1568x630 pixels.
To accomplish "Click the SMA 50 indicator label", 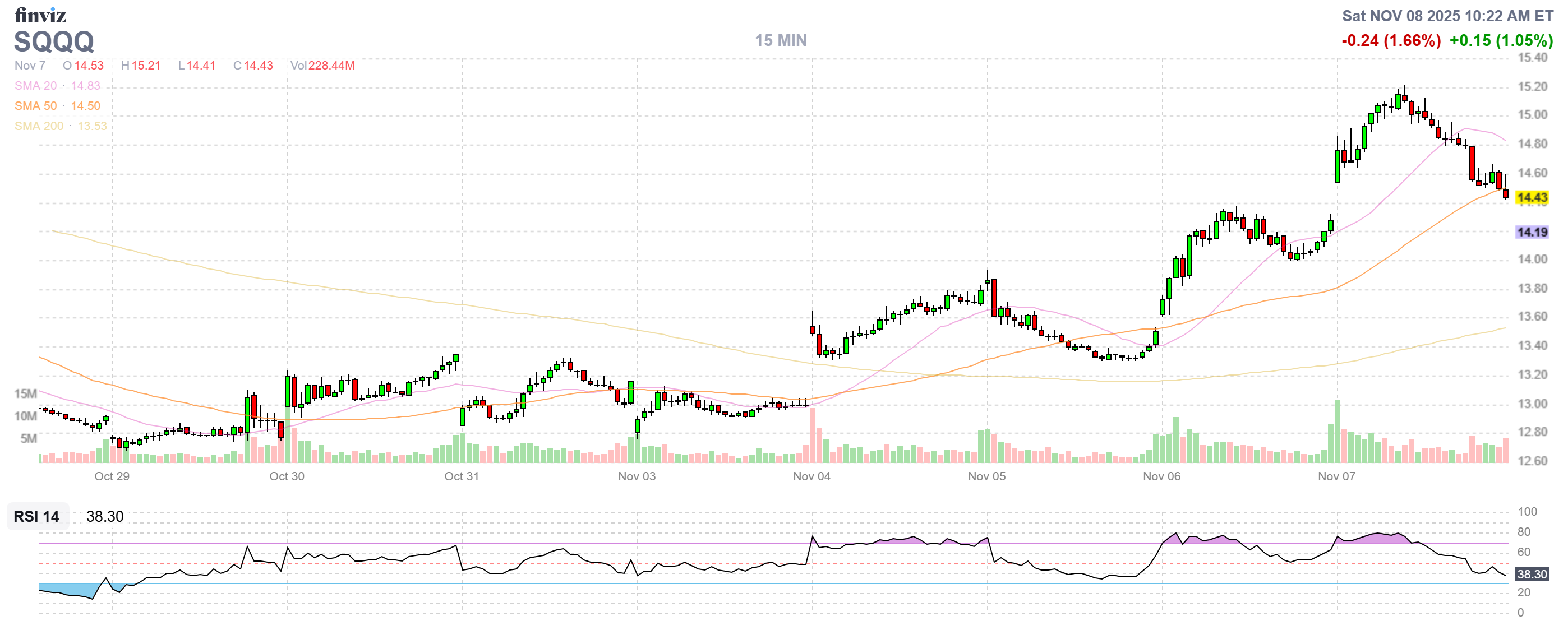I will 36,106.
